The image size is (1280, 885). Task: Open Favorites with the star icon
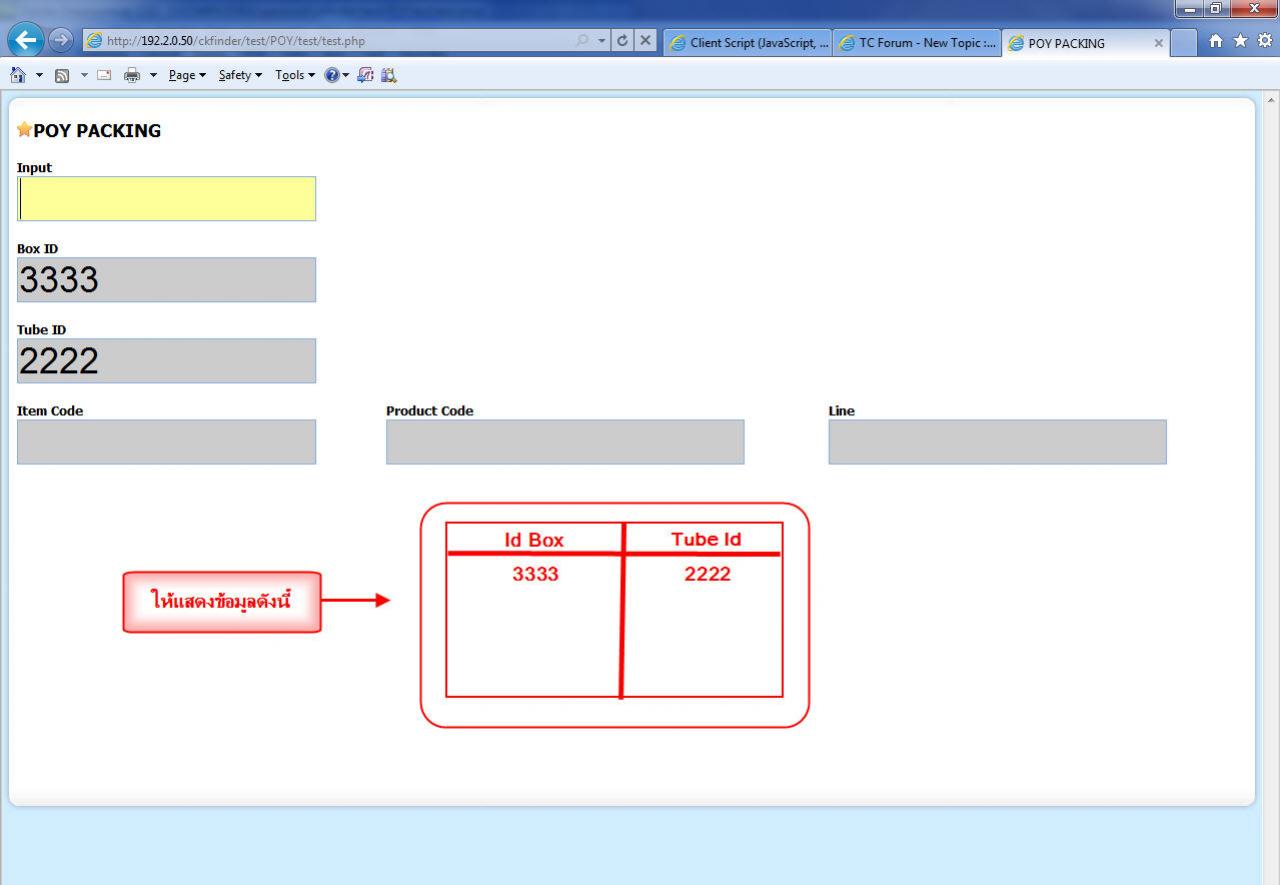coord(1241,41)
